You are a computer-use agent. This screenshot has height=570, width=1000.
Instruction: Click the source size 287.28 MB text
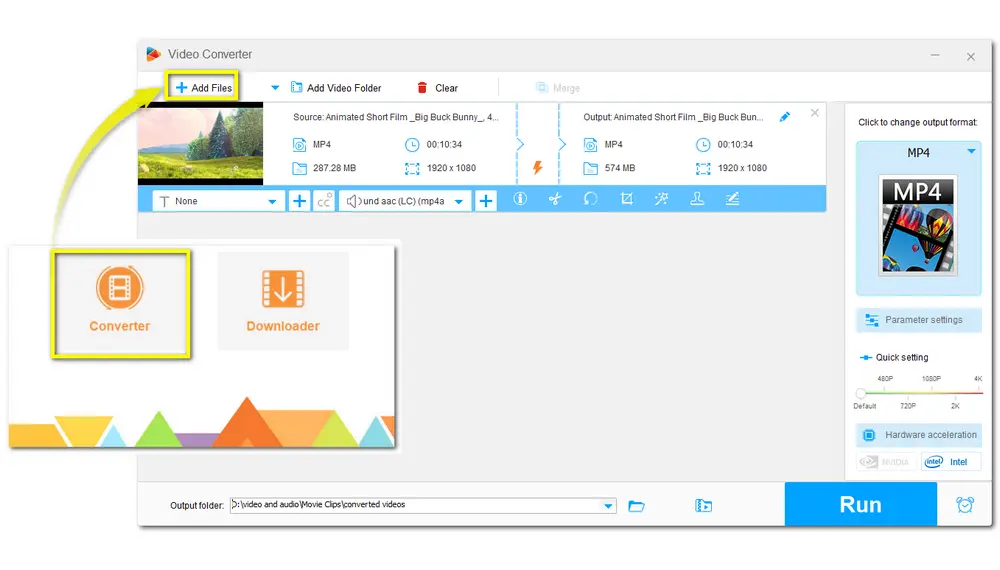(334, 168)
